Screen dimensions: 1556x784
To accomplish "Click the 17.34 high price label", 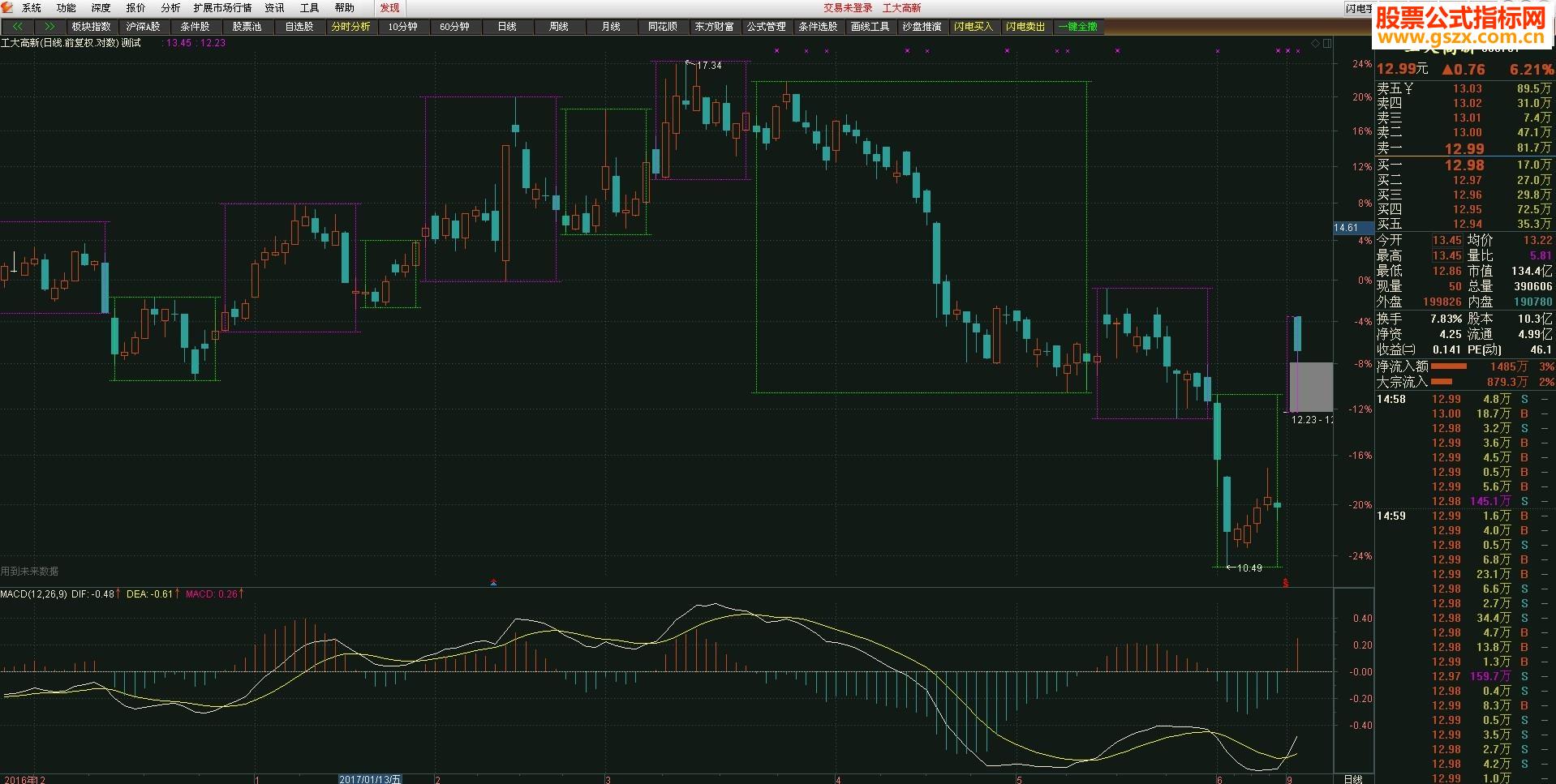I will [x=709, y=66].
